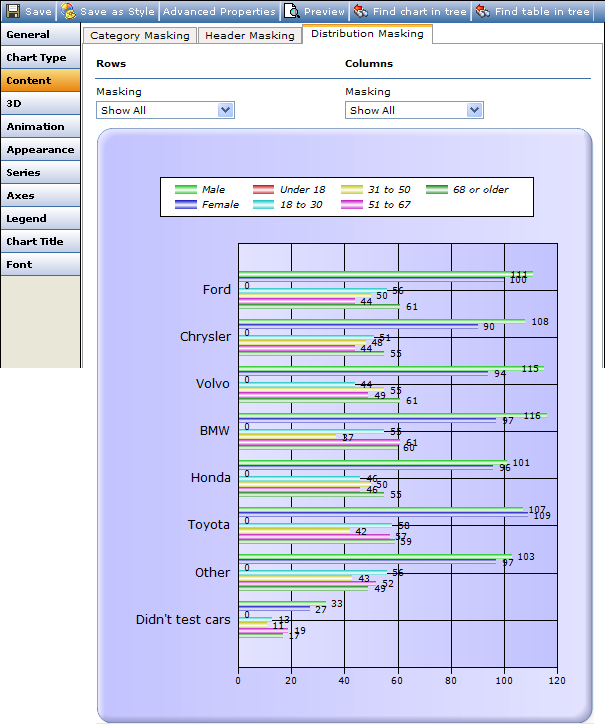605x725 pixels.
Task: Open the General settings section
Action: click(40, 35)
